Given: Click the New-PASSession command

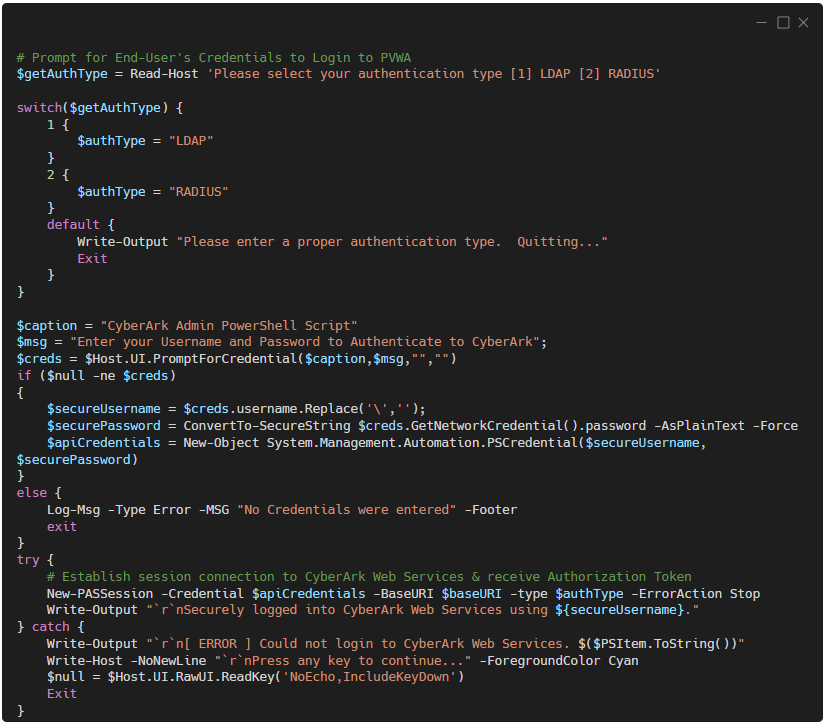Looking at the screenshot, I should (x=98, y=593).
